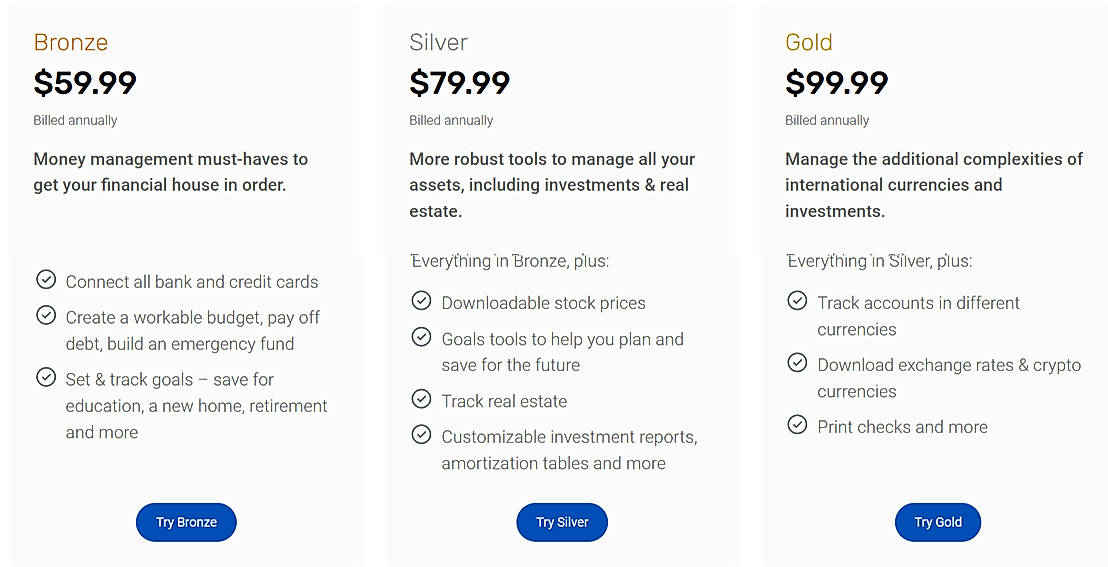Viewport: 1108px width, 567px height.
Task: Click checkmark icon beside Connect all bank cards
Action: (x=45, y=280)
